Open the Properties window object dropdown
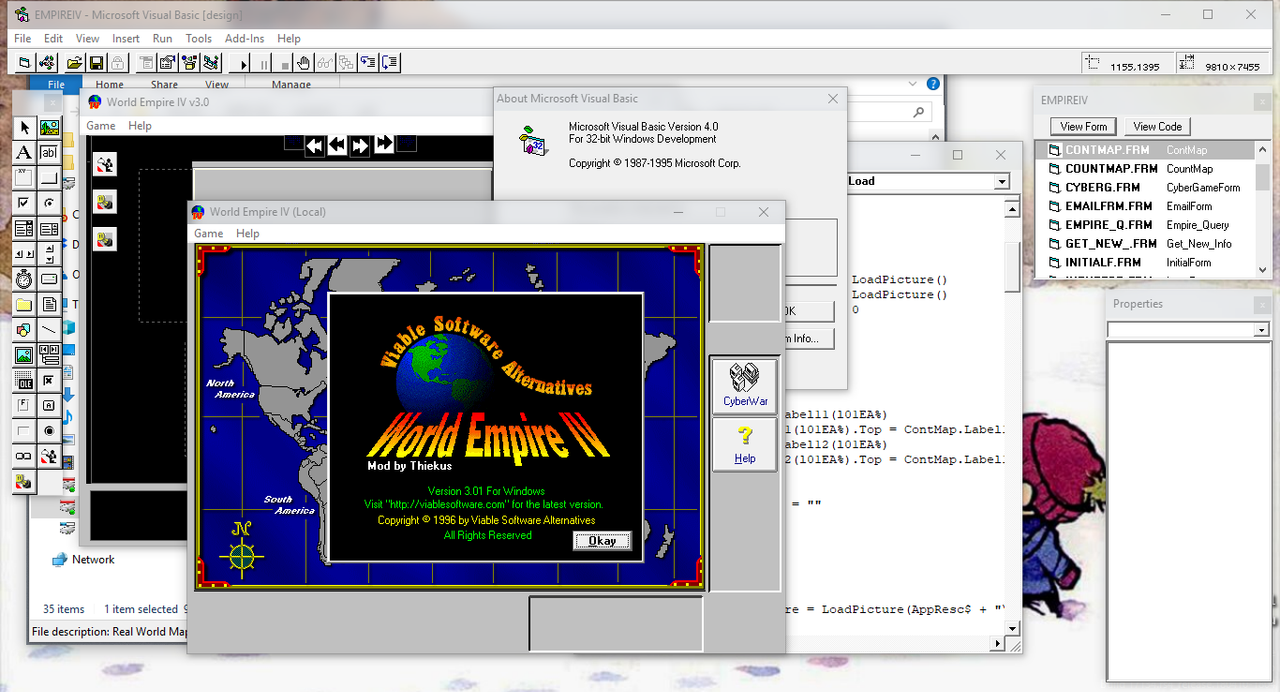The height and width of the screenshot is (692, 1280). (1261, 330)
